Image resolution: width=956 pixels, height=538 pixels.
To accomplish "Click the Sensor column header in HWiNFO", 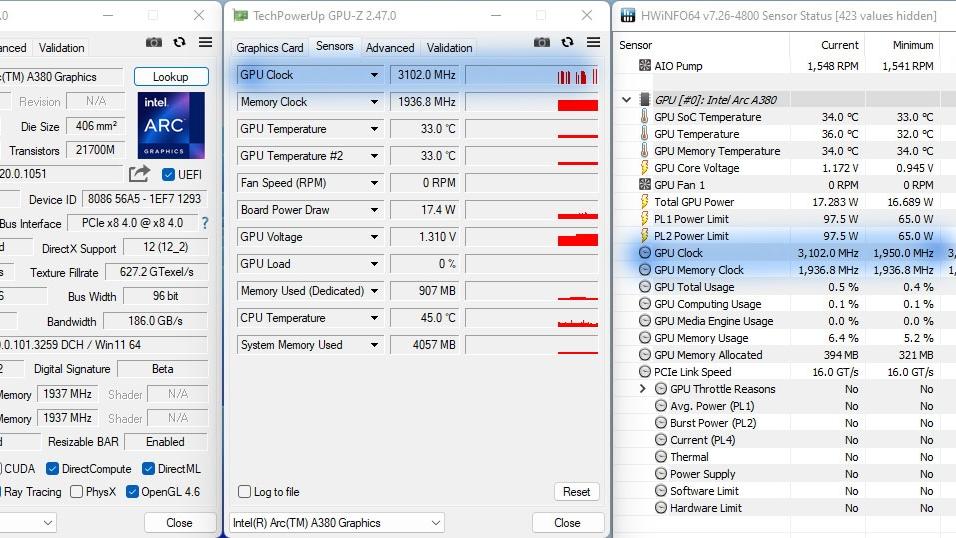I will tap(701, 45).
